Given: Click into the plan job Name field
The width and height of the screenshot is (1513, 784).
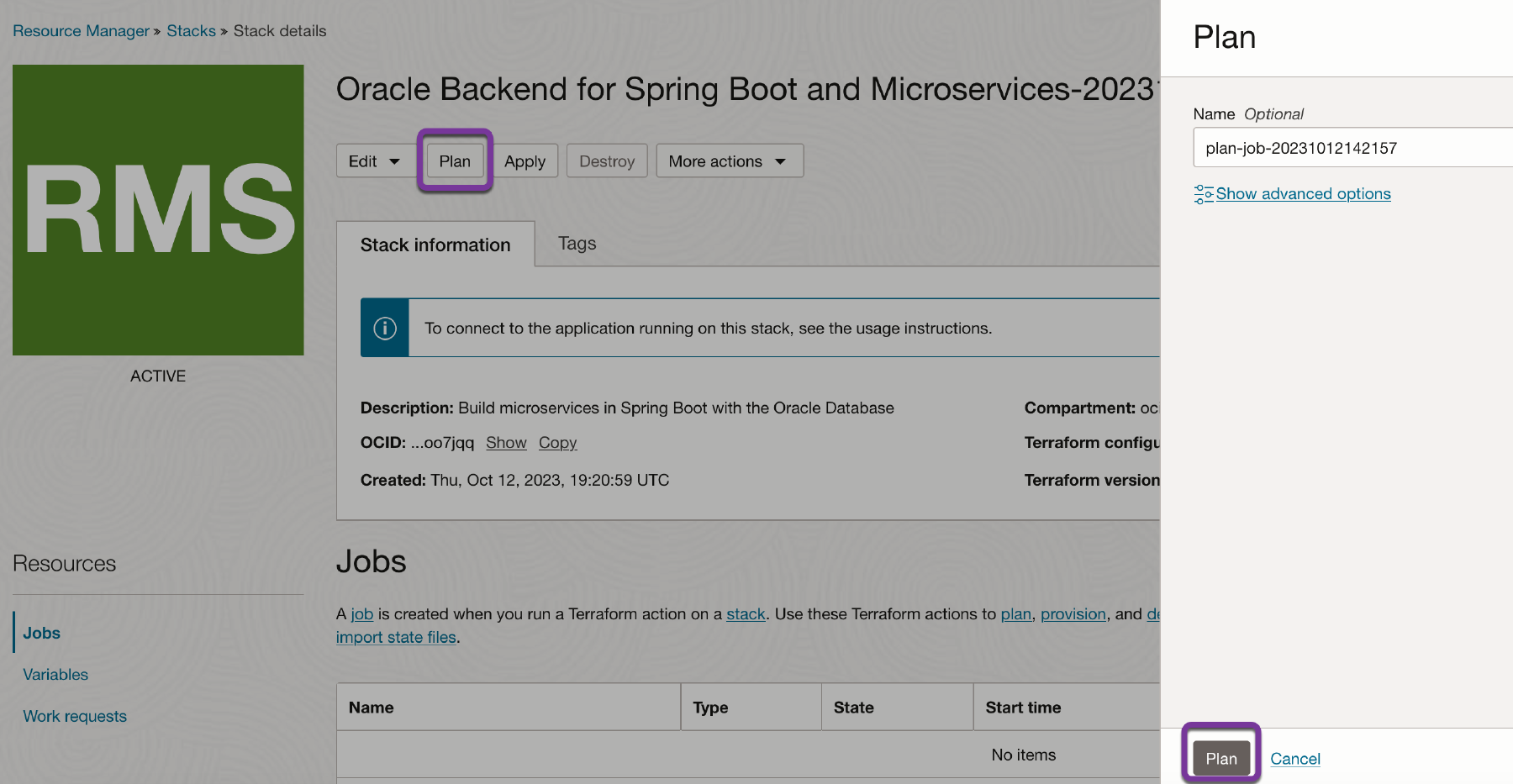Looking at the screenshot, I should (1345, 149).
